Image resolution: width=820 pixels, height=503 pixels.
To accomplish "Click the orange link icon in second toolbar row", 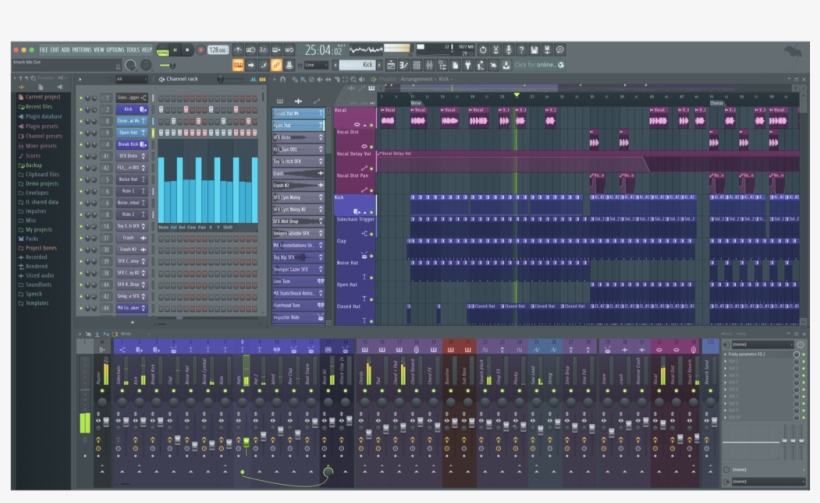I will [276, 65].
